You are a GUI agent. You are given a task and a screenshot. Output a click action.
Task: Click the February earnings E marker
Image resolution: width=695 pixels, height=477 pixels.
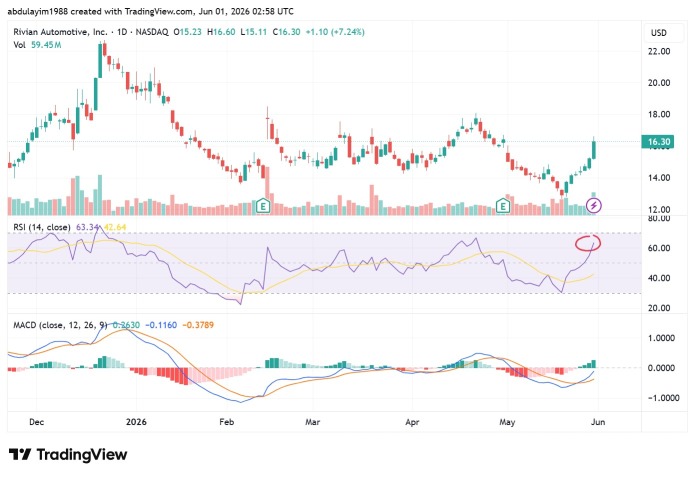click(263, 206)
